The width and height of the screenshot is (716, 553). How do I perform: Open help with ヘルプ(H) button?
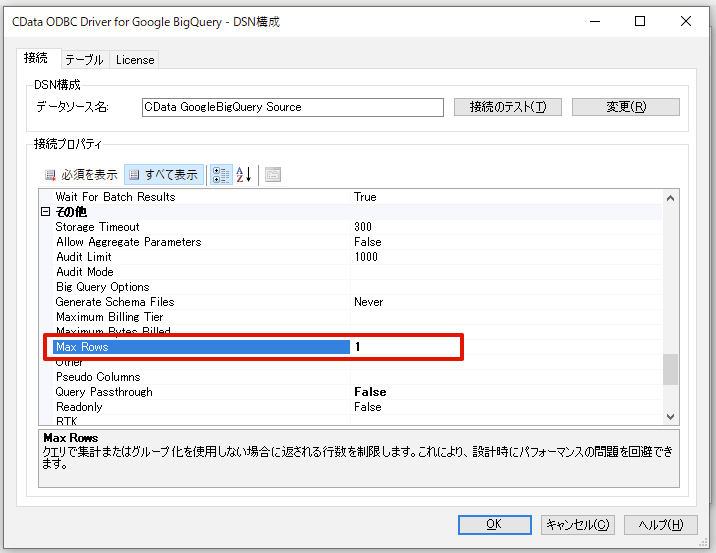pyautogui.click(x=660, y=525)
